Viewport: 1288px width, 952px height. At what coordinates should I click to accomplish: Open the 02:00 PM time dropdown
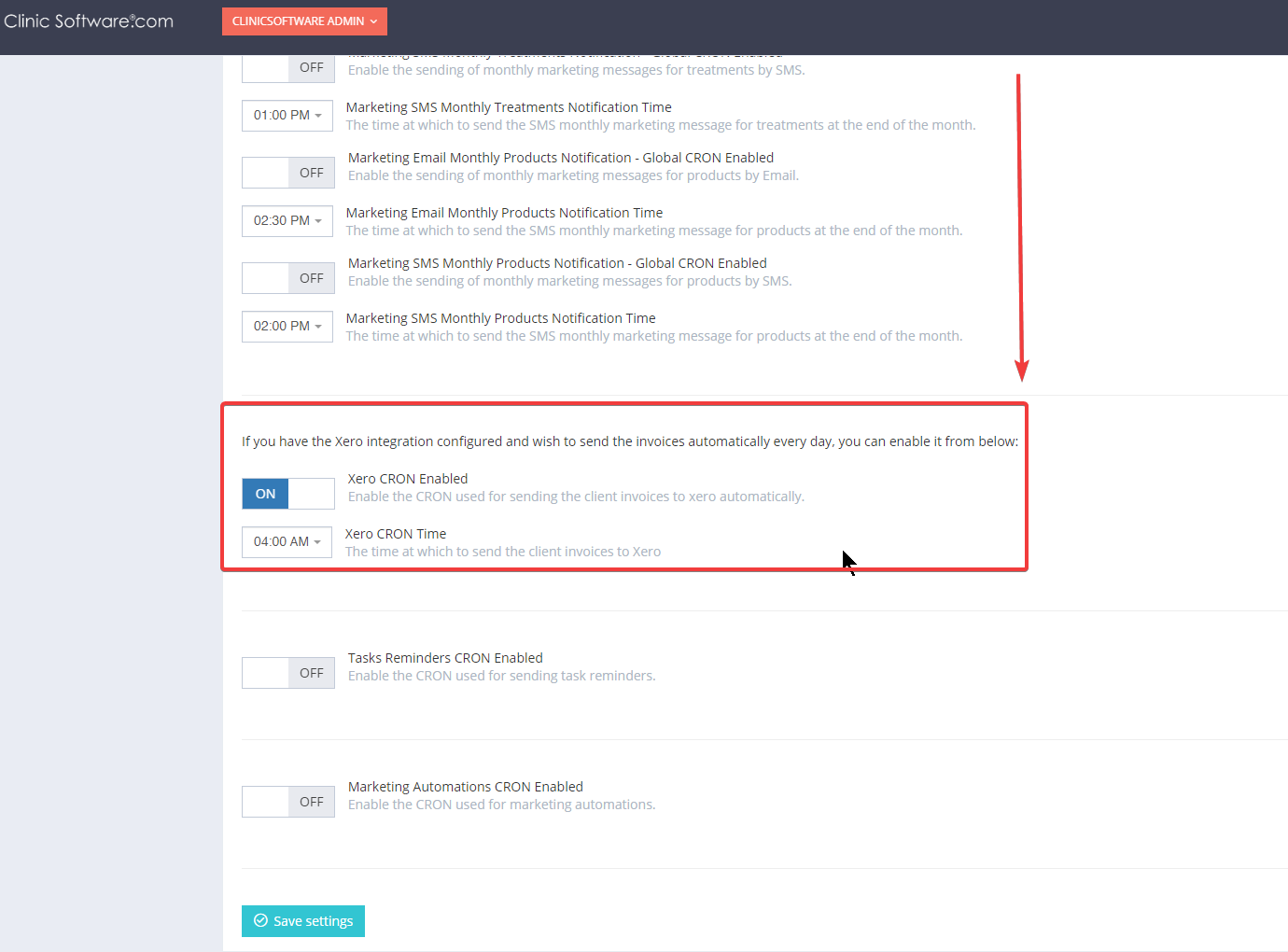[287, 326]
